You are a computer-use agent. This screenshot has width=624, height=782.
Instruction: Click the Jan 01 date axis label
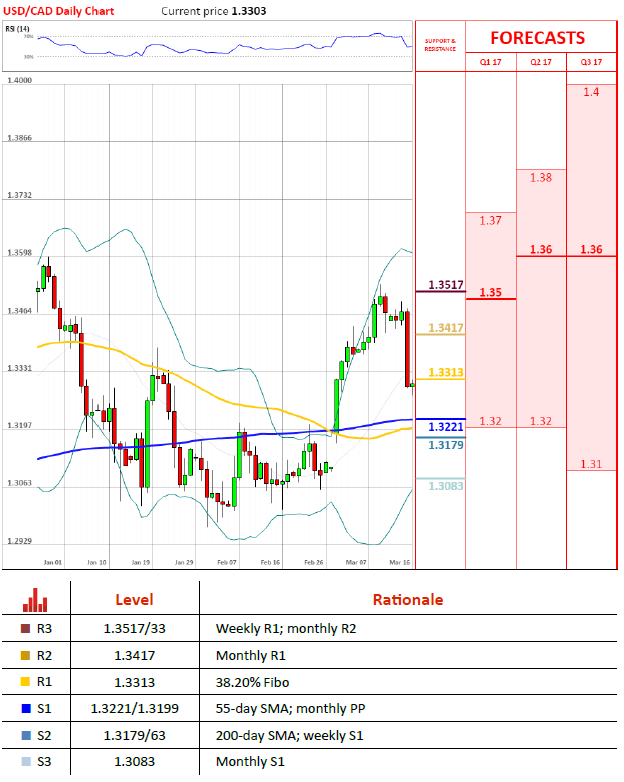click(53, 562)
